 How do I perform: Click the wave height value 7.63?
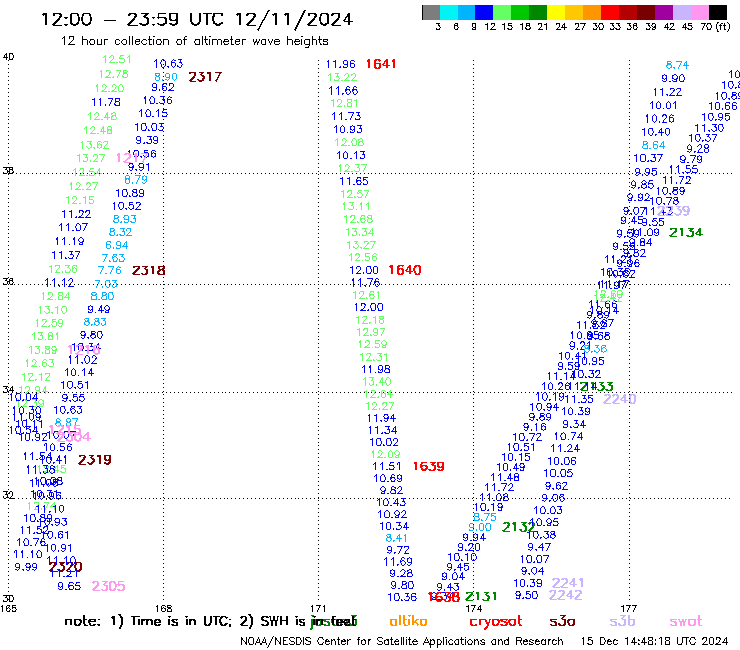pyautogui.click(x=113, y=258)
